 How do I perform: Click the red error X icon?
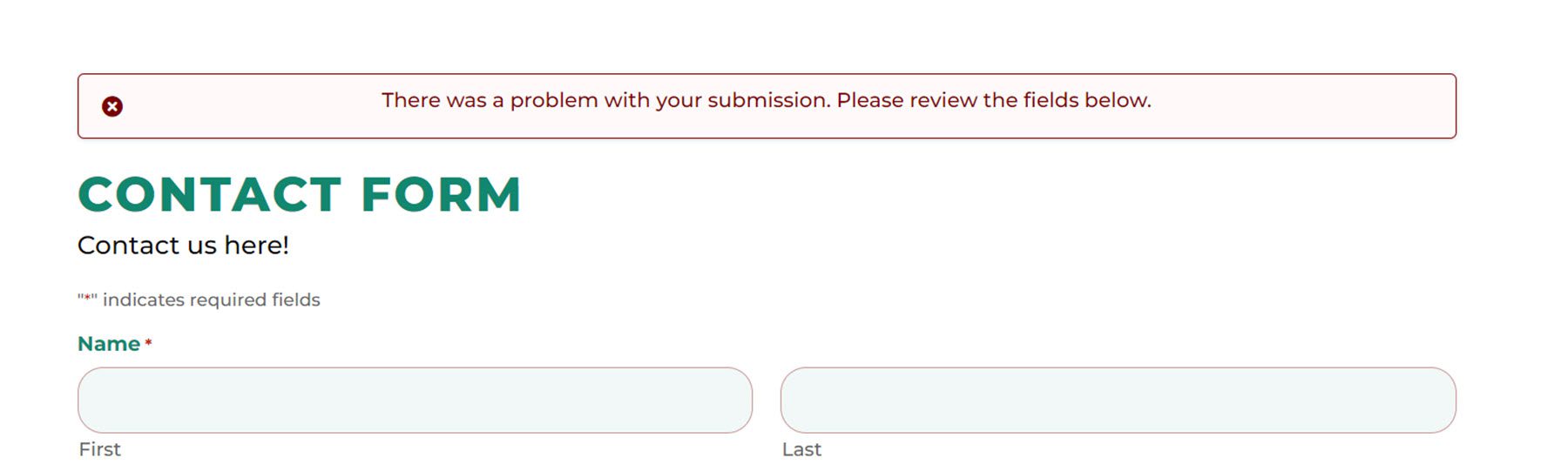point(112,106)
